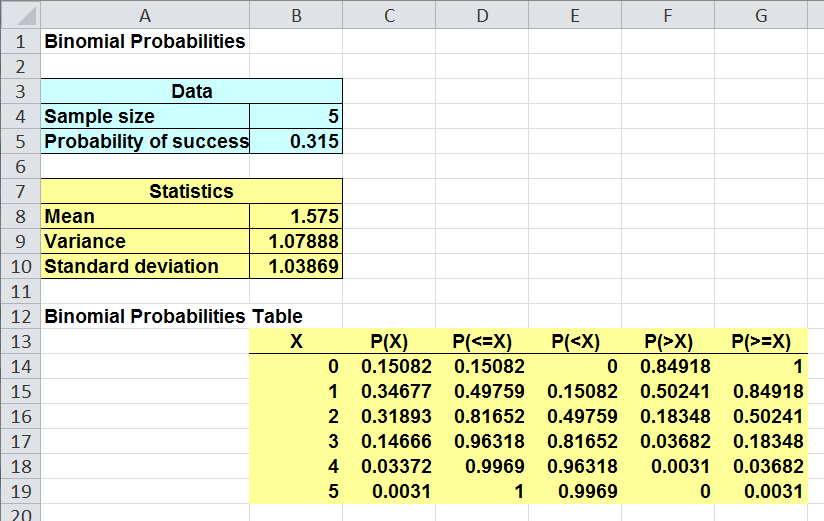Select the 0.315 probability cell
Screen dimensions: 824x521
pyautogui.click(x=296, y=141)
